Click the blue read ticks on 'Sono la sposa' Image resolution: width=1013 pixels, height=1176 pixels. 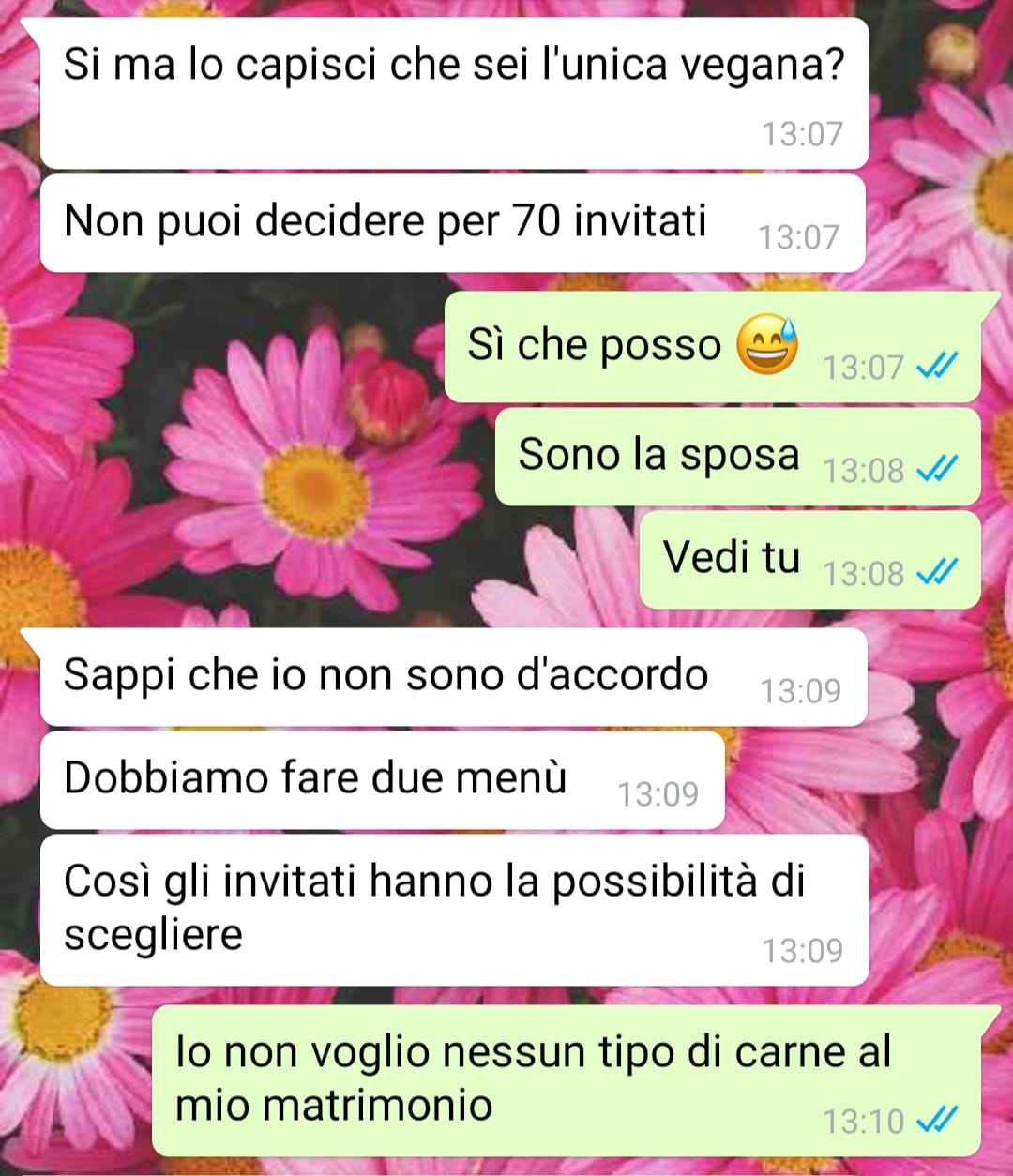tap(936, 468)
